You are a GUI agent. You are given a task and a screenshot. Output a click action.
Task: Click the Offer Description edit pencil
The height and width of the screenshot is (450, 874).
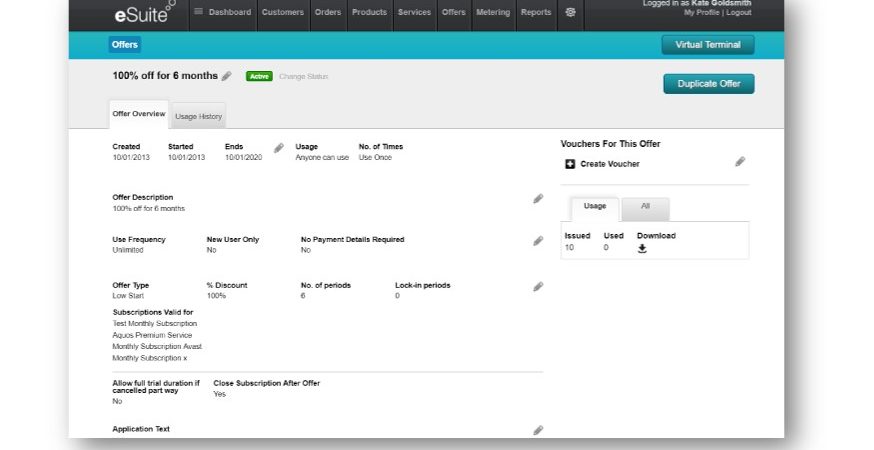click(538, 199)
